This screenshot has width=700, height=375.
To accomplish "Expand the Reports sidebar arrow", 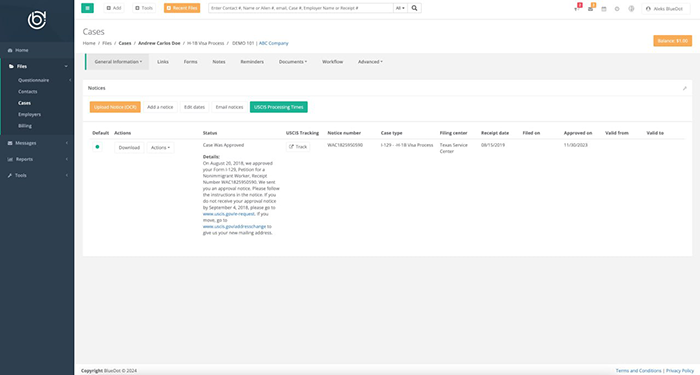I will 67,159.
